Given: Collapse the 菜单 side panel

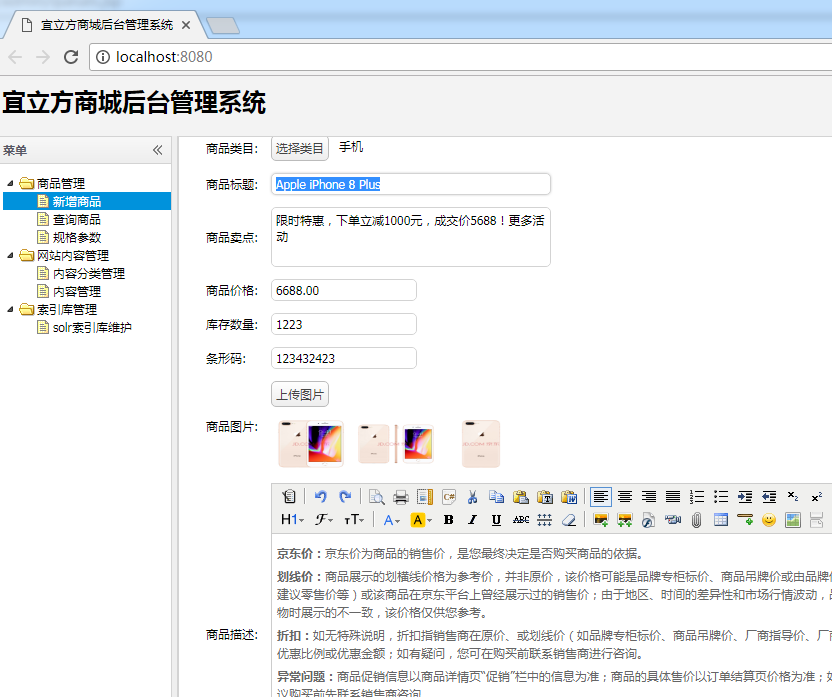Looking at the screenshot, I should click(158, 150).
